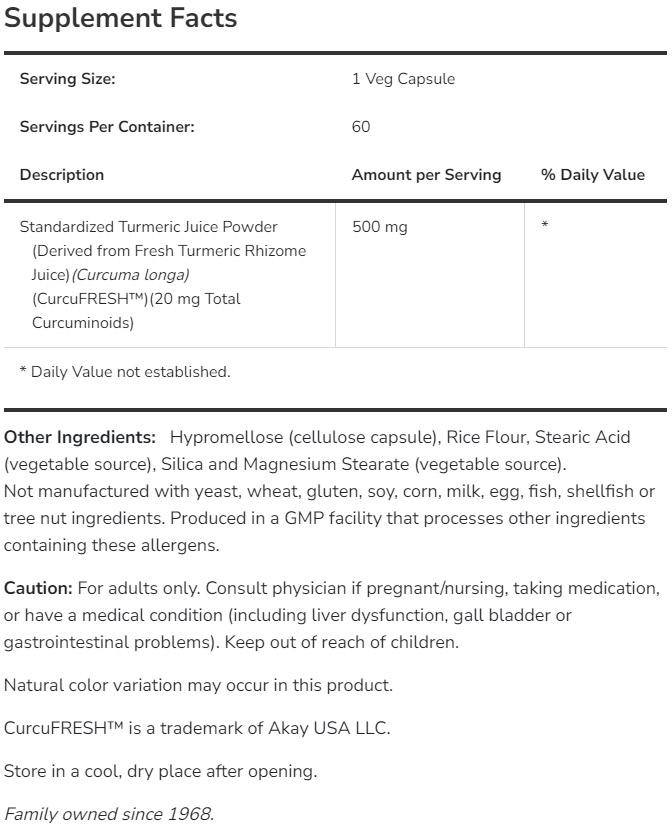Image resolution: width=672 pixels, height=829 pixels.
Task: Click the CurcuFRESH trademark of Akay USA line
Action: (197, 728)
